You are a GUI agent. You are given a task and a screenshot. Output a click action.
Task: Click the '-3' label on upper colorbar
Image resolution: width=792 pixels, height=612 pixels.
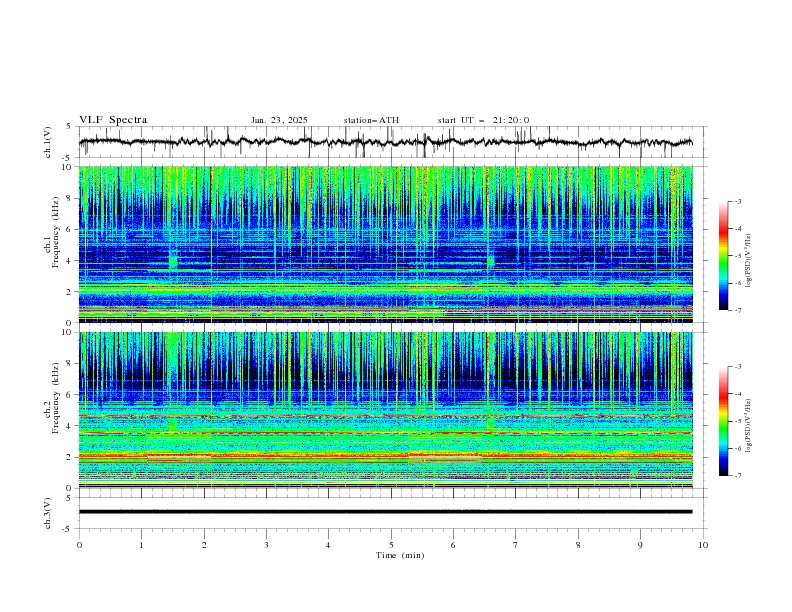pos(738,201)
